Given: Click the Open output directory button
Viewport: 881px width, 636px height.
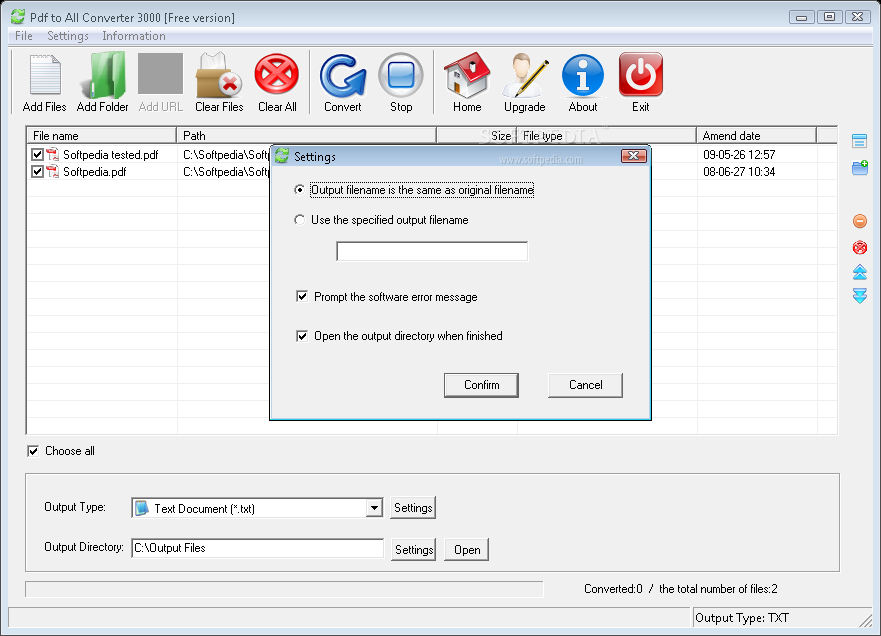Looking at the screenshot, I should [x=467, y=549].
